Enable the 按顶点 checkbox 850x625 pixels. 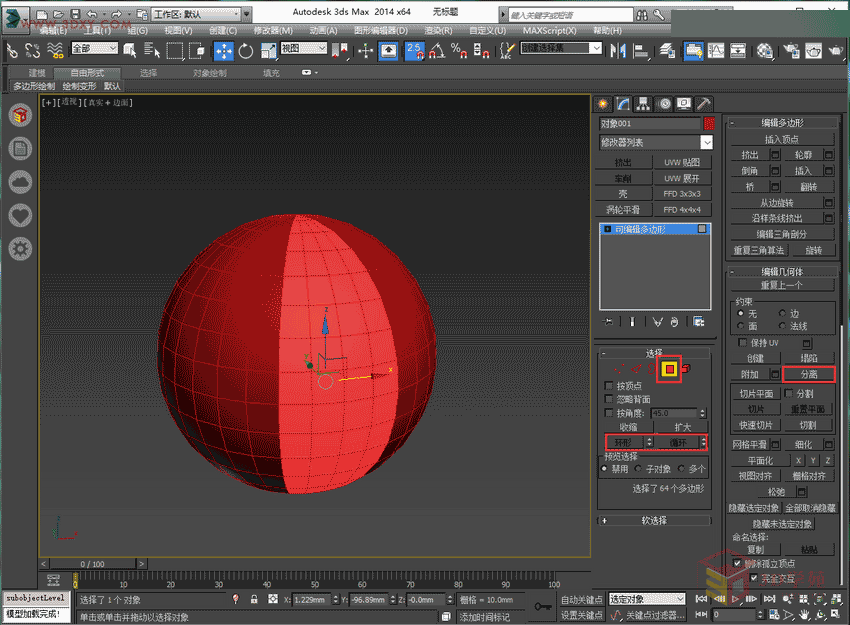point(610,386)
